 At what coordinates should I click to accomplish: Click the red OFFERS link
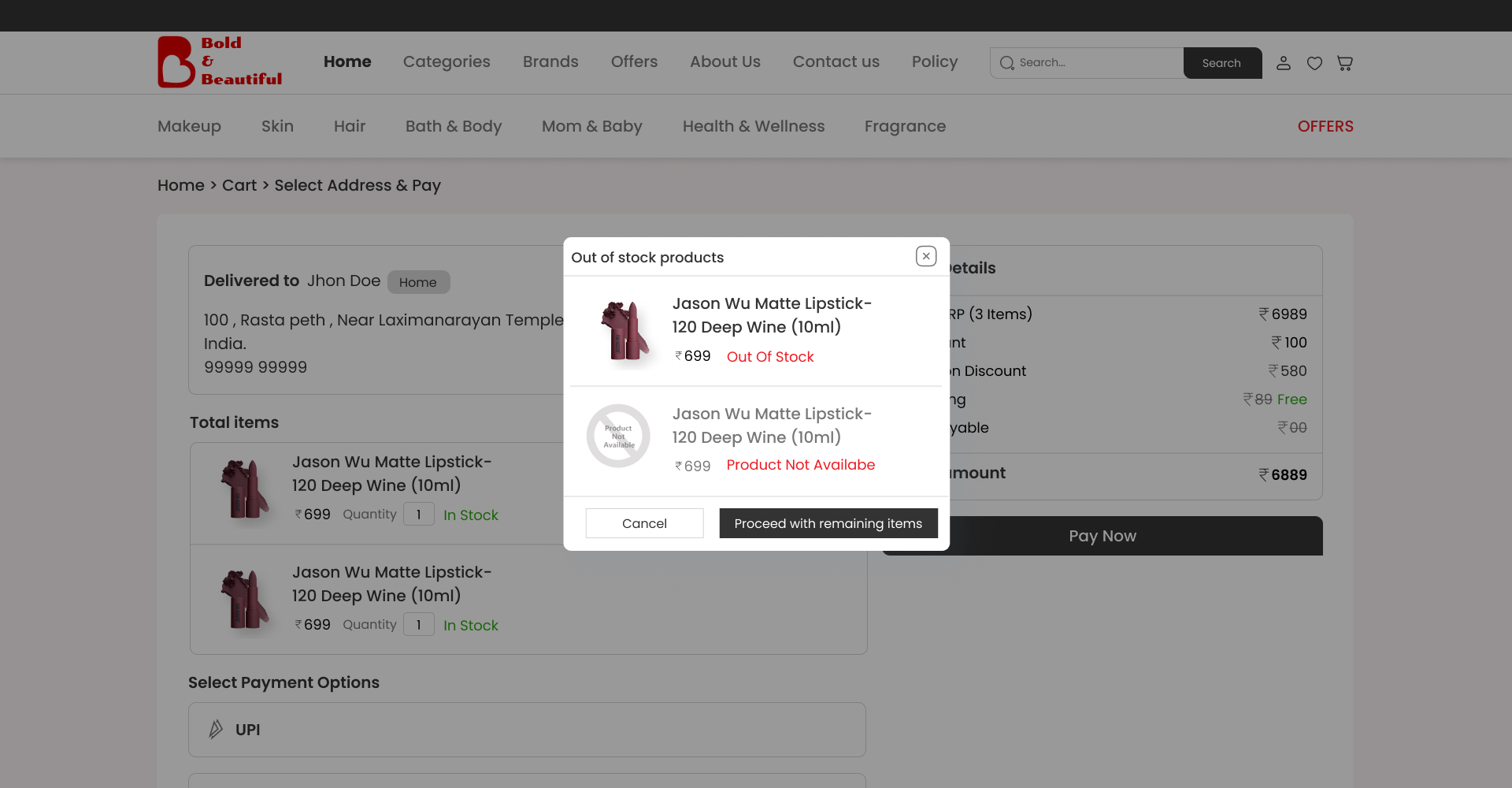[x=1325, y=126]
